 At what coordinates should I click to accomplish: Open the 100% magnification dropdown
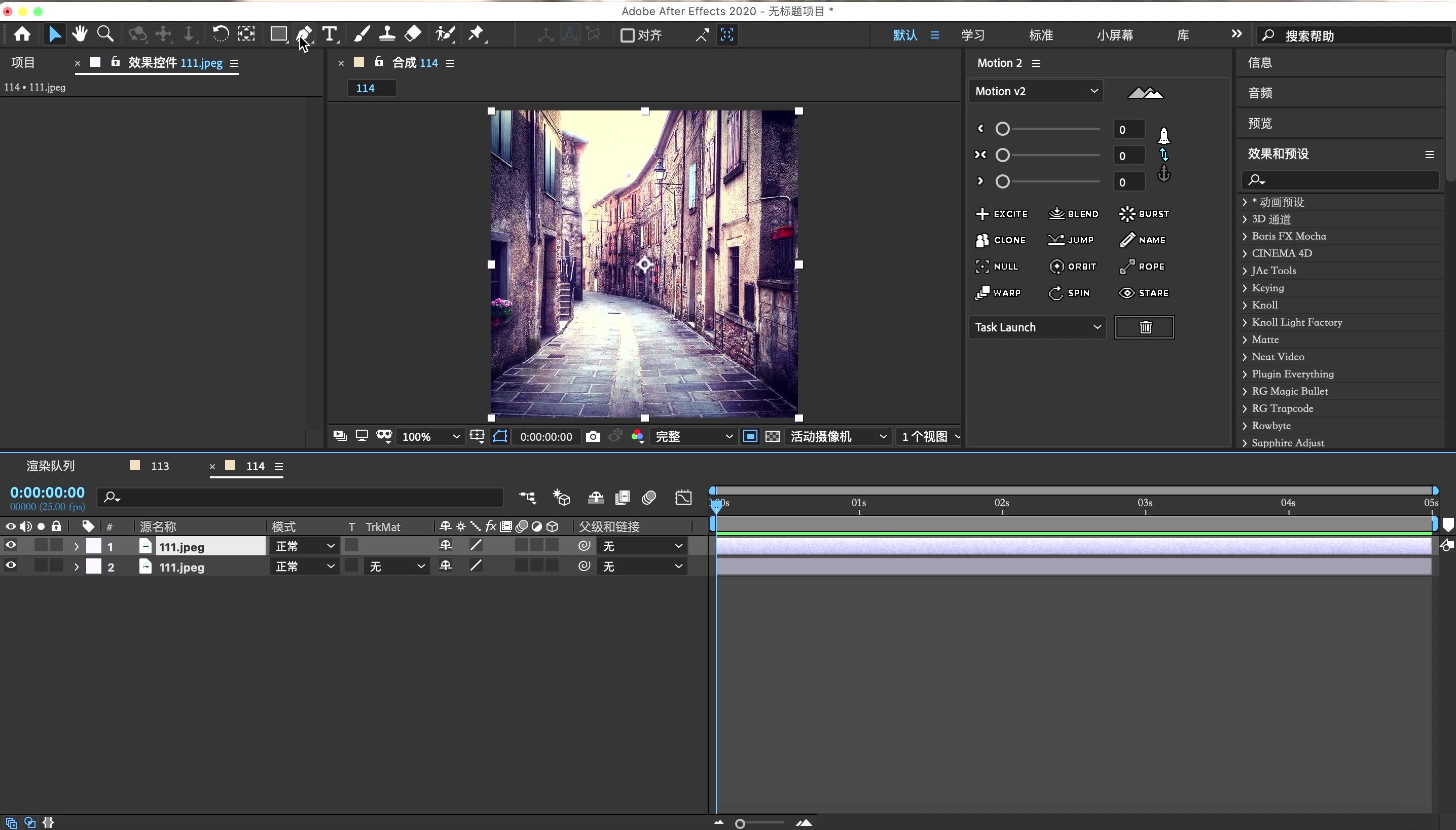pyautogui.click(x=431, y=437)
